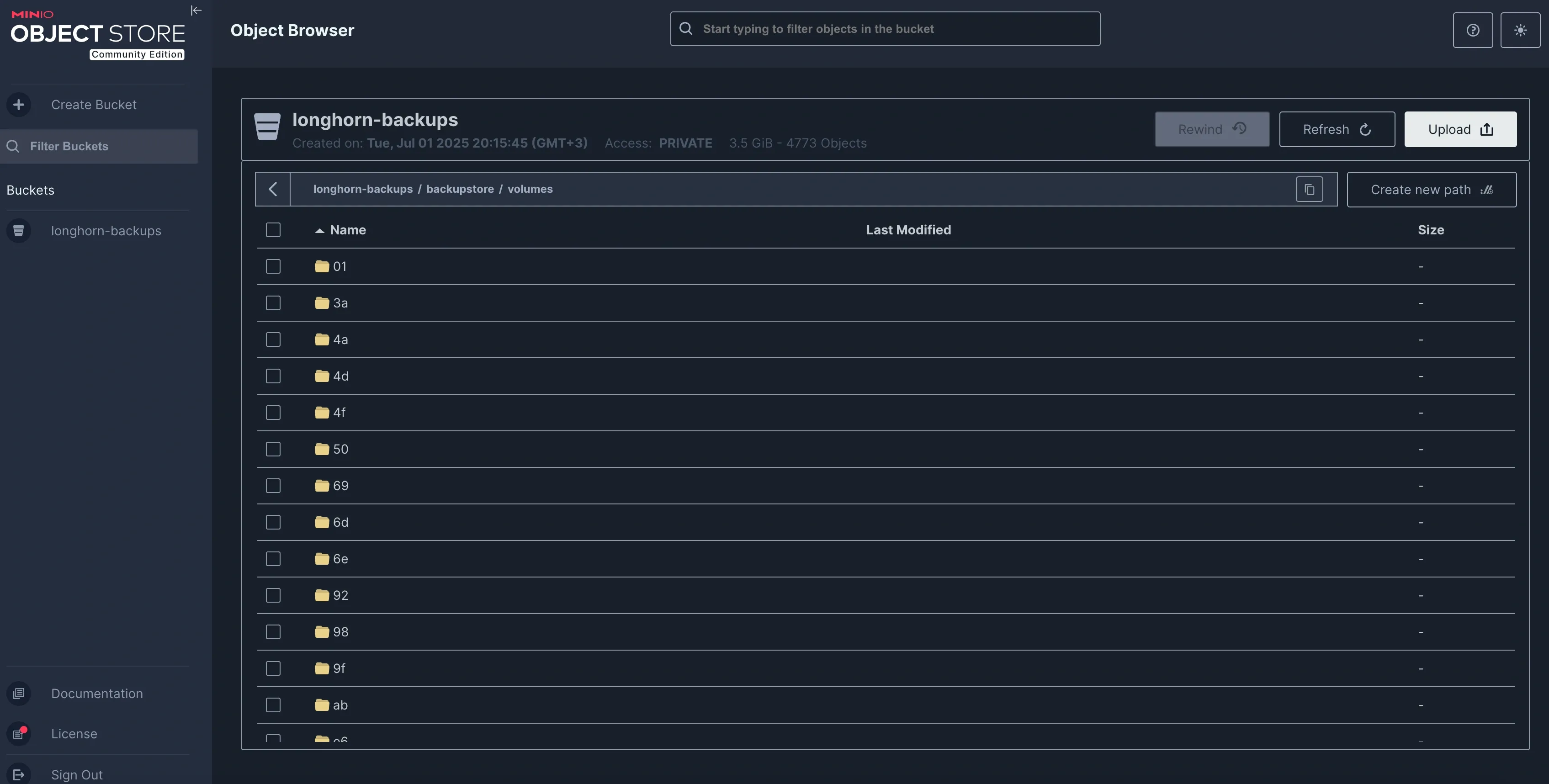
Task: Click the Create Bucket plus icon
Action: point(19,104)
